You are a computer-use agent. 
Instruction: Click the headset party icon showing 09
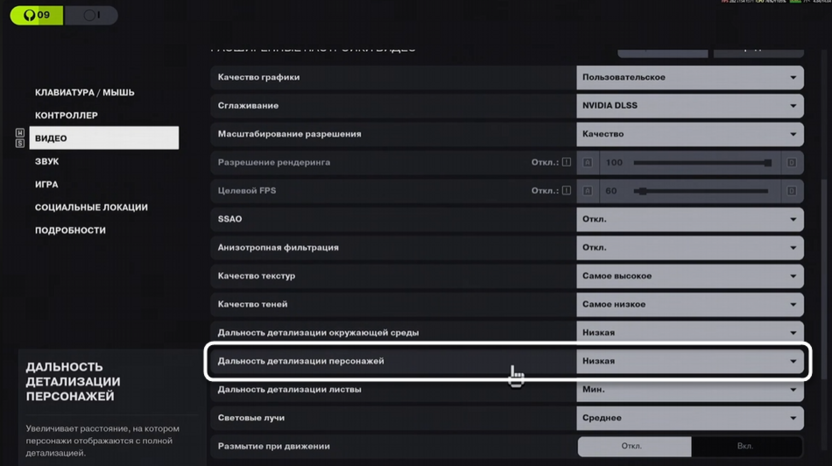click(x=36, y=15)
